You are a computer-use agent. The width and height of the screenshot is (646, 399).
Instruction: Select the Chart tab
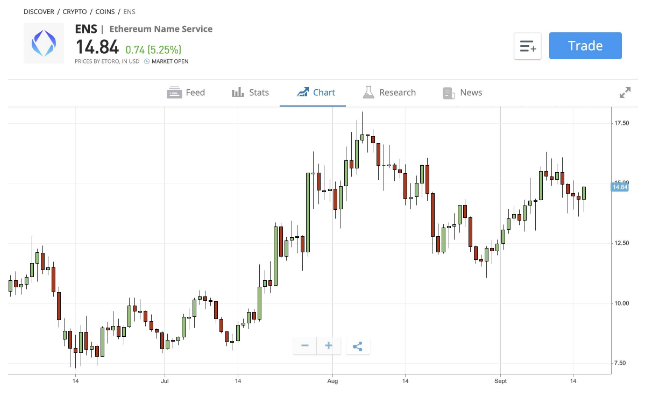point(316,92)
